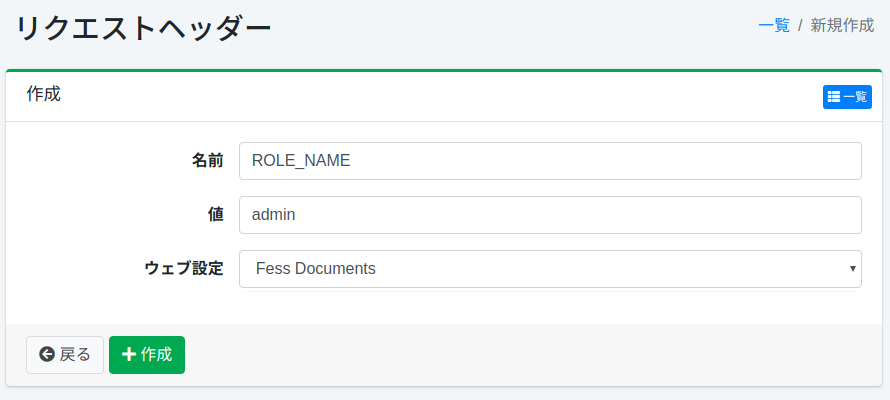Click the left-arrow circle icon on 戻る
Viewport: 890px width, 400px height.
pyautogui.click(x=47, y=355)
